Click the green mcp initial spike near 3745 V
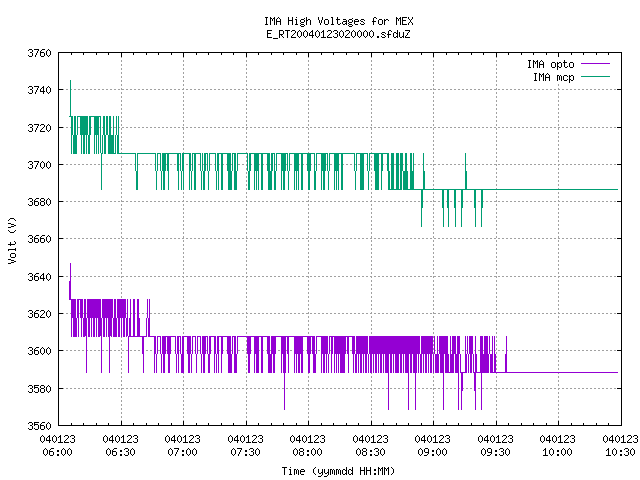The width and height of the screenshot is (640, 480). [x=70, y=98]
